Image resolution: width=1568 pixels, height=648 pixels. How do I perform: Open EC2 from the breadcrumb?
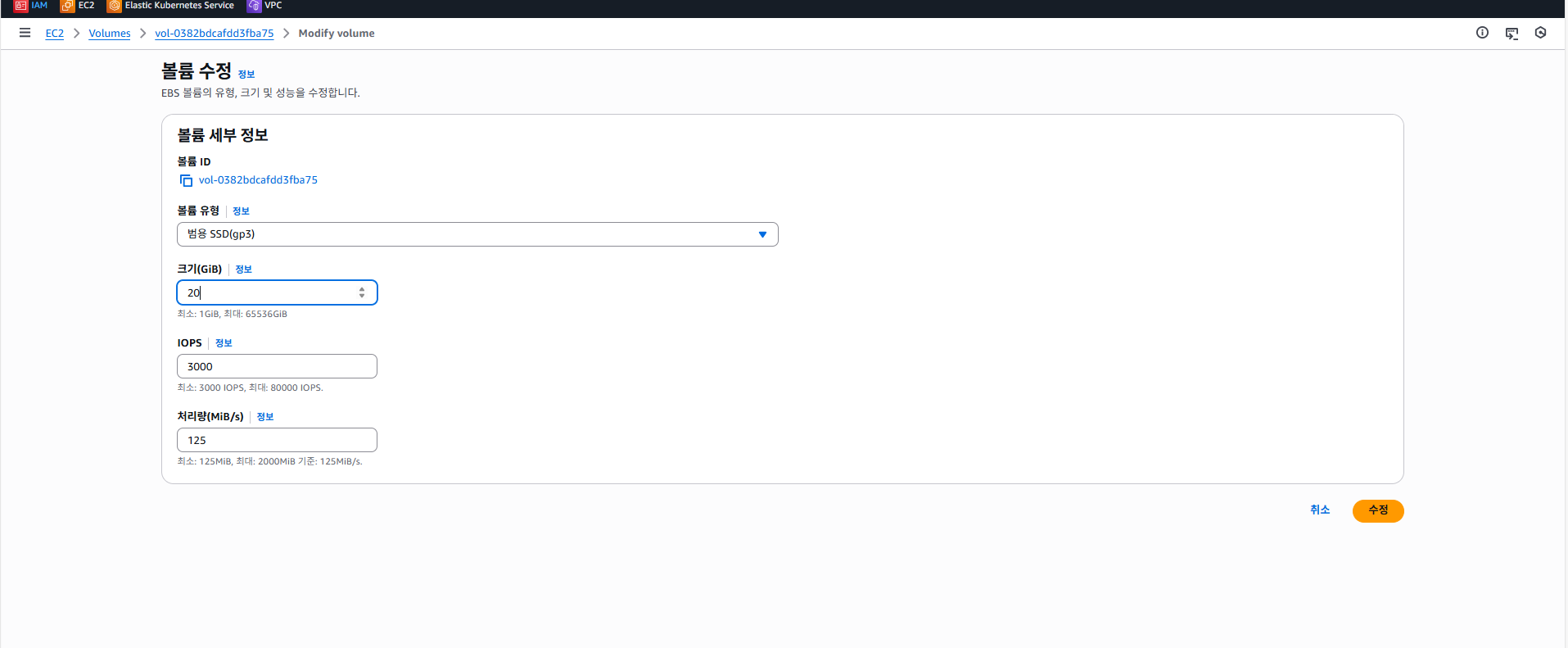54,34
